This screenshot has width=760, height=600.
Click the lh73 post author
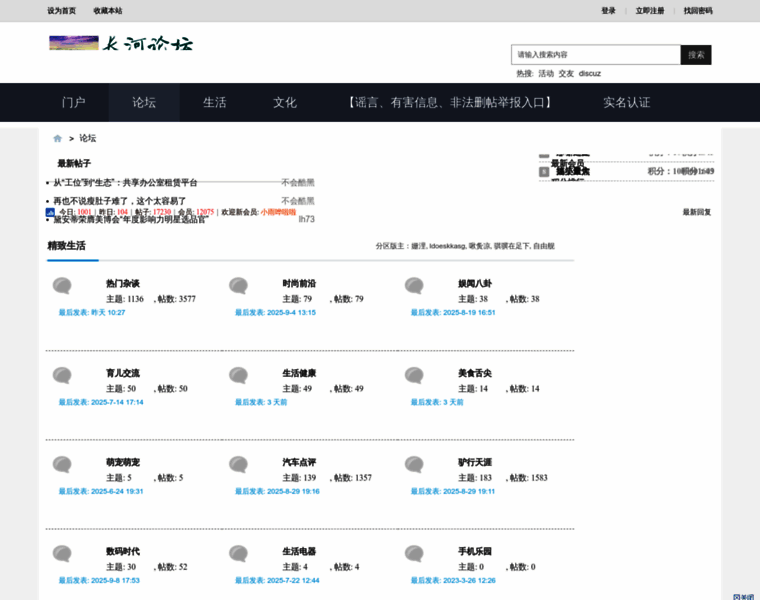coord(306,220)
